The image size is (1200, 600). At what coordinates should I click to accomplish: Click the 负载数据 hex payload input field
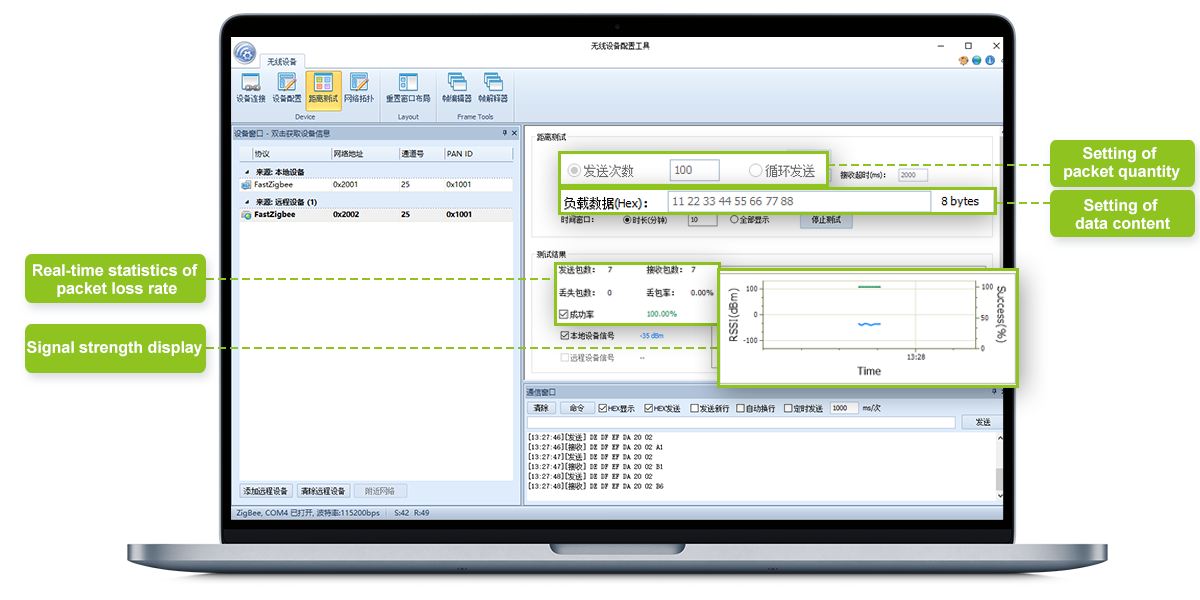coord(798,201)
